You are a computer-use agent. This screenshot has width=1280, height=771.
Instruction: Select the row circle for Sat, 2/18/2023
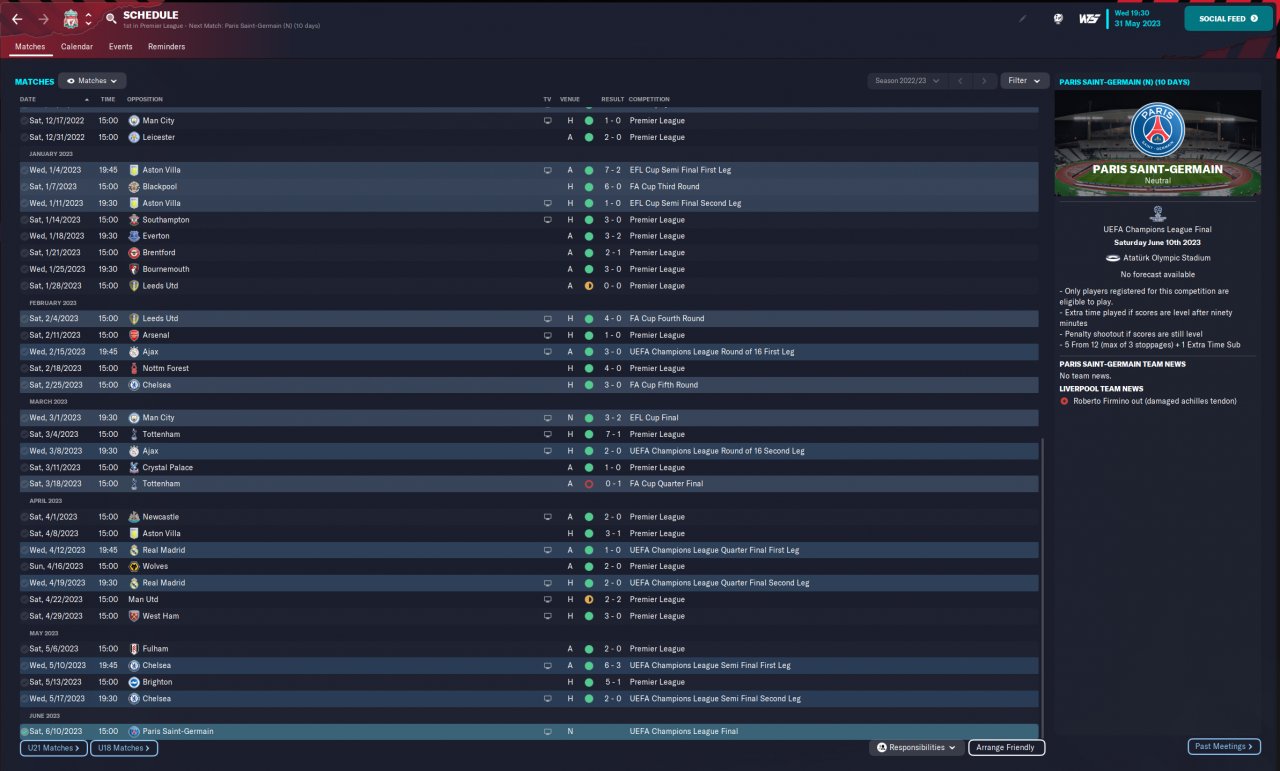pyautogui.click(x=24, y=368)
